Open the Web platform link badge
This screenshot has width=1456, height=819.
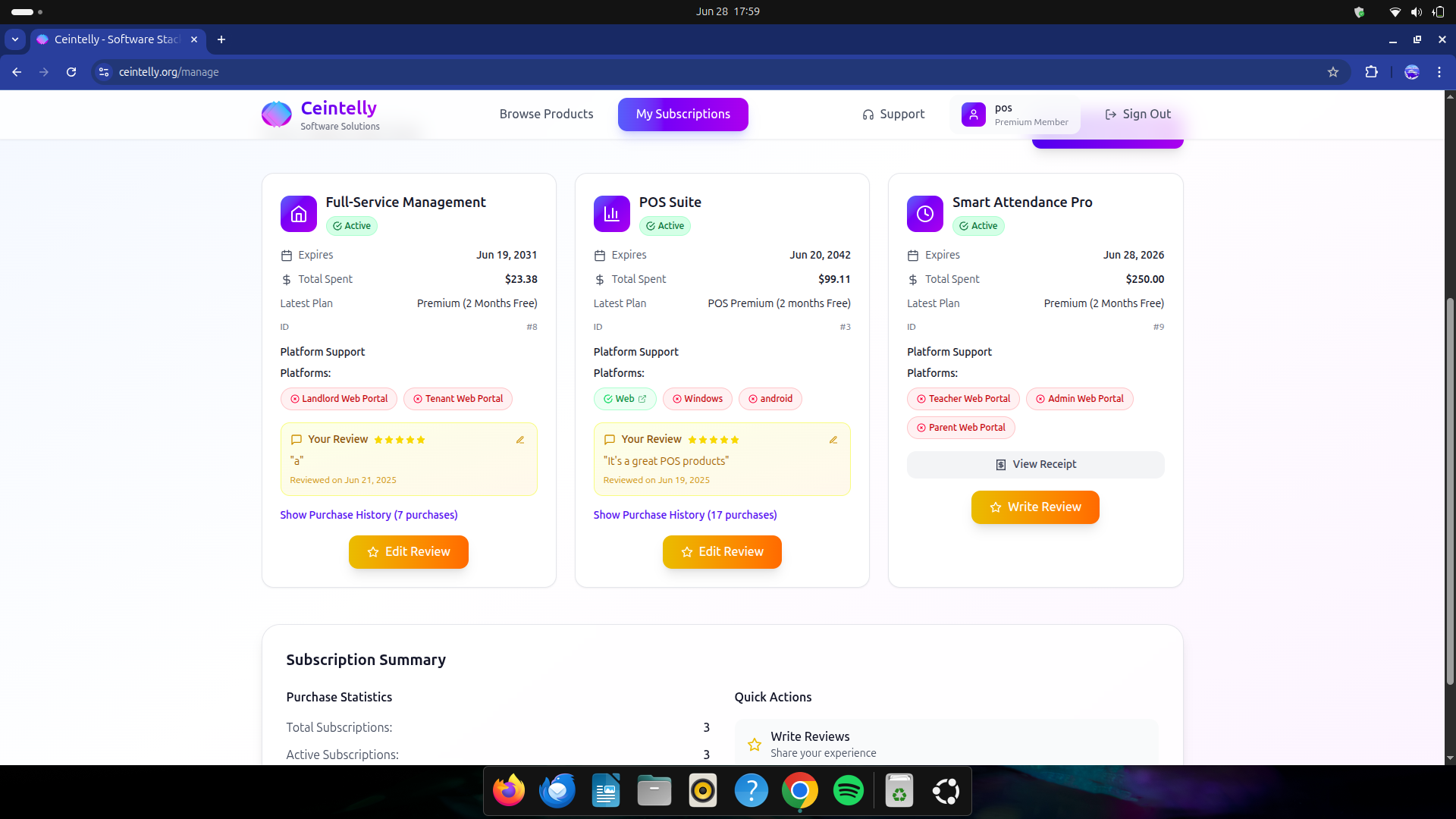click(625, 399)
